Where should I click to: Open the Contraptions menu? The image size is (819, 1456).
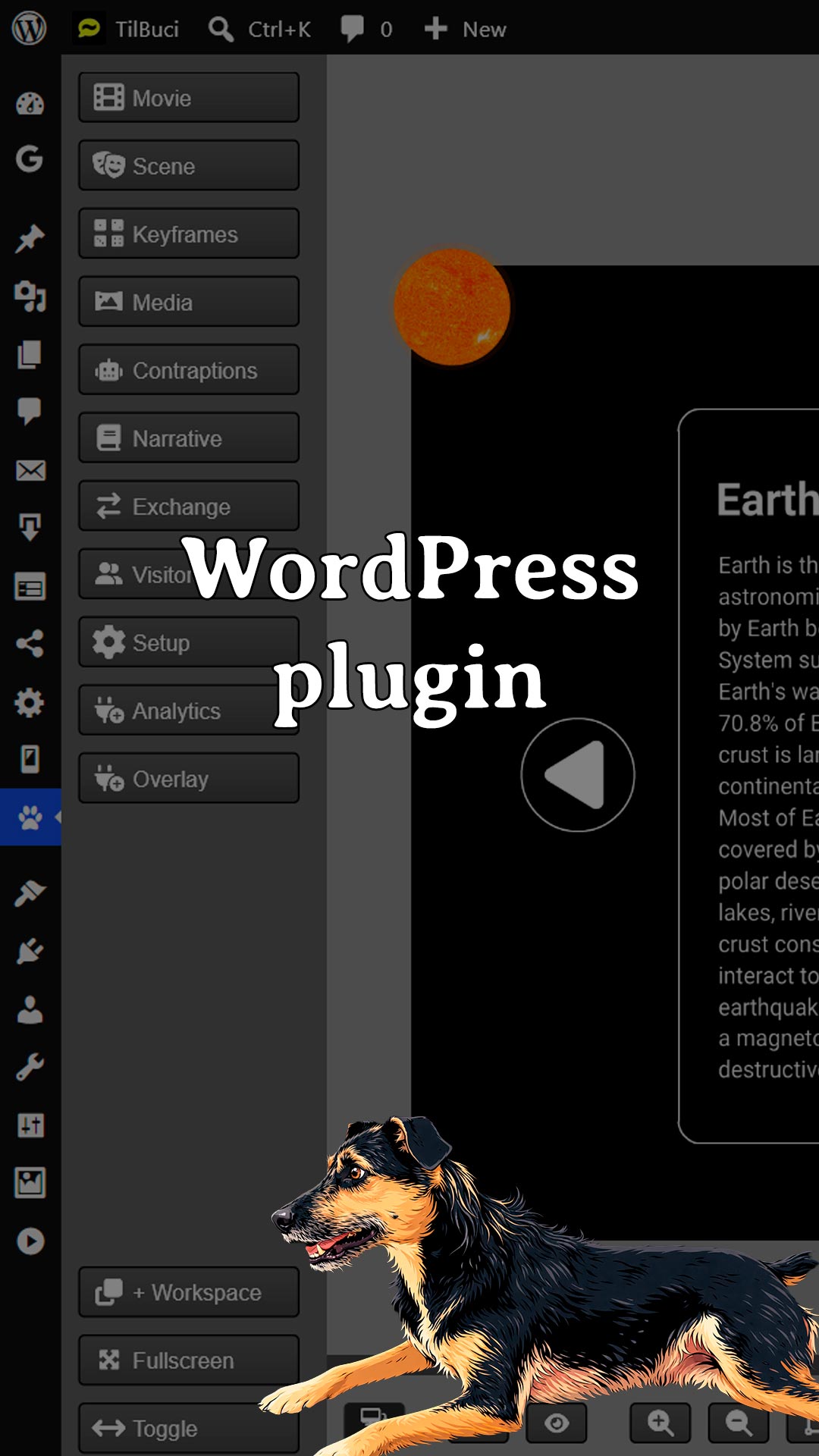pyautogui.click(x=189, y=370)
